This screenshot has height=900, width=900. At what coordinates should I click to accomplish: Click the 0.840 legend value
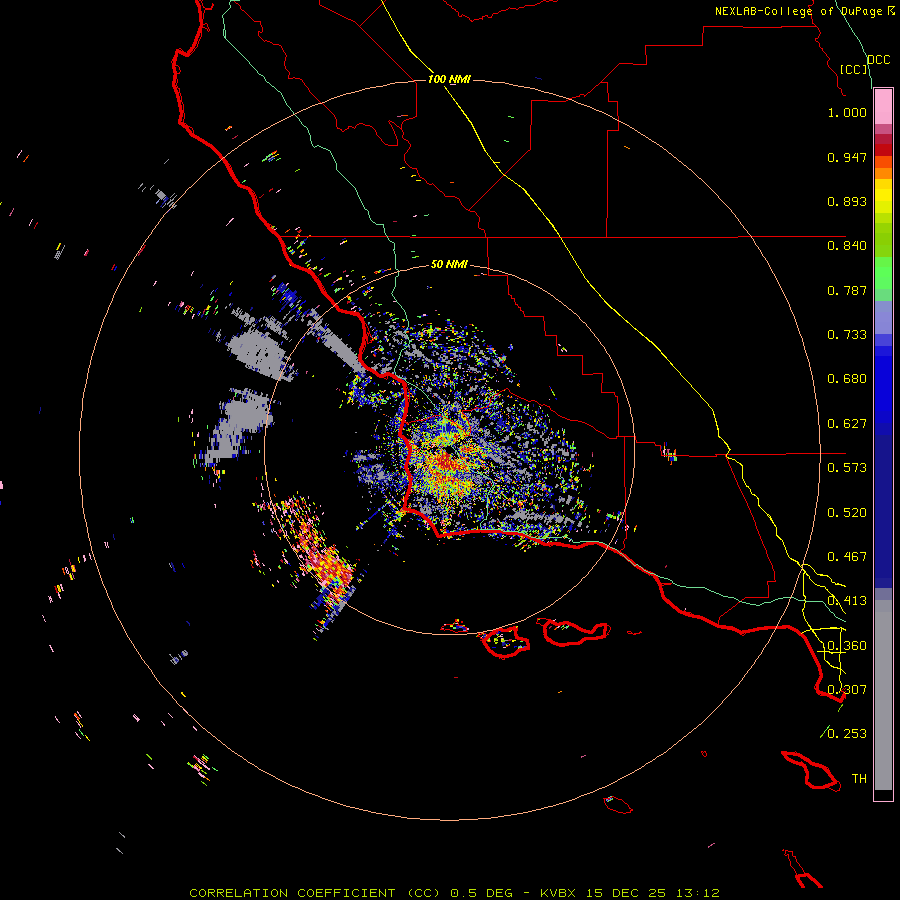point(847,246)
